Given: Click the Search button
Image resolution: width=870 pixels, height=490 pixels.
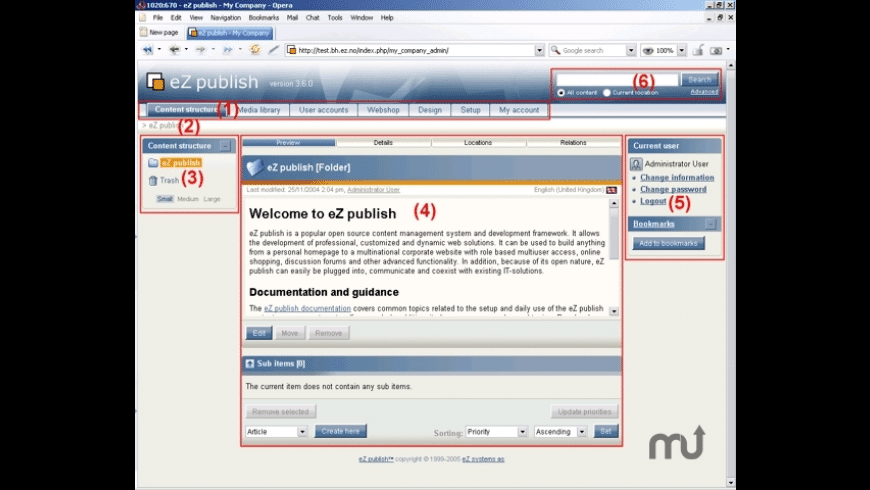Looking at the screenshot, I should pos(699,79).
